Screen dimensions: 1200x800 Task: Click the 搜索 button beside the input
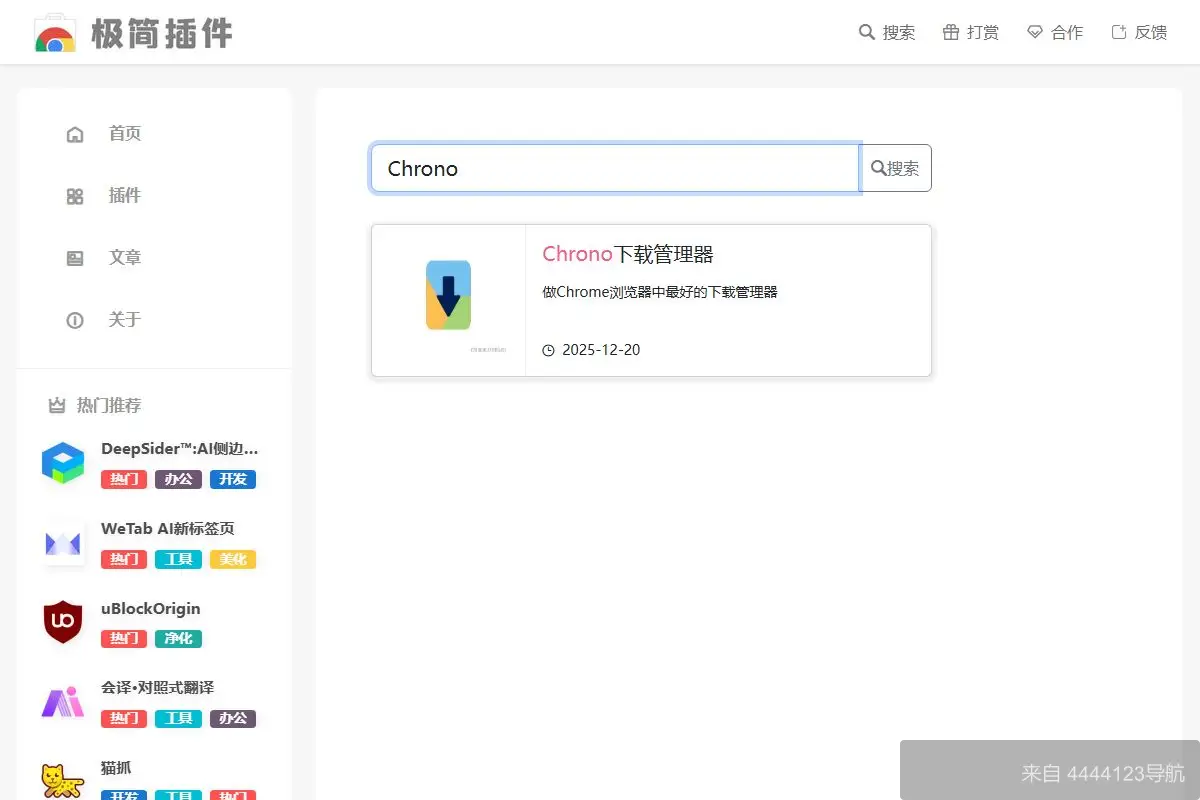pos(895,168)
